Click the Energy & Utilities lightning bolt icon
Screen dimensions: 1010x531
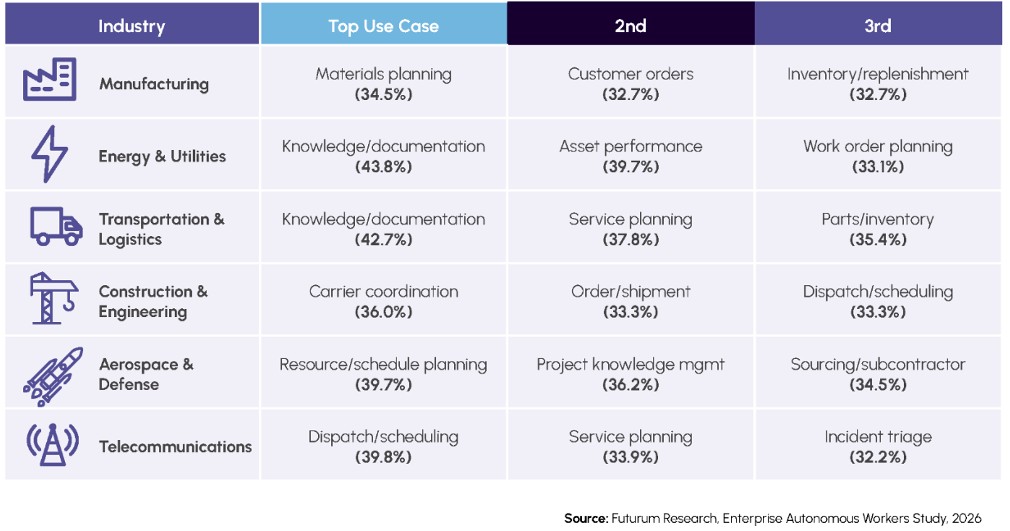pos(49,153)
